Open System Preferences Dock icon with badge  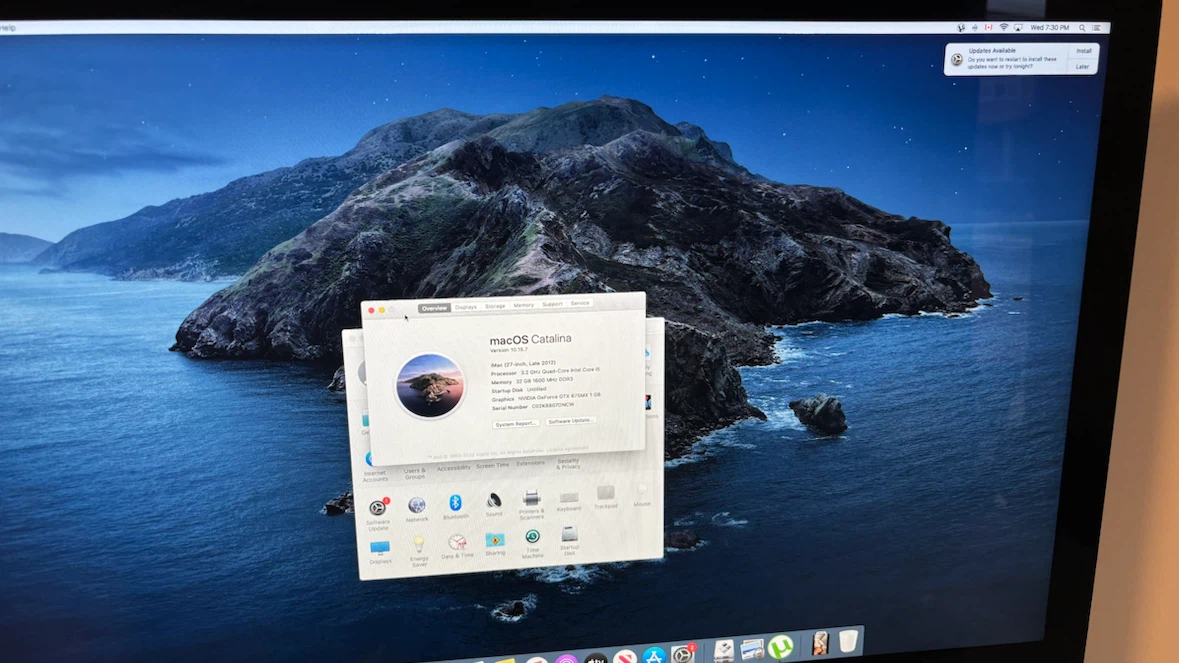pos(682,654)
